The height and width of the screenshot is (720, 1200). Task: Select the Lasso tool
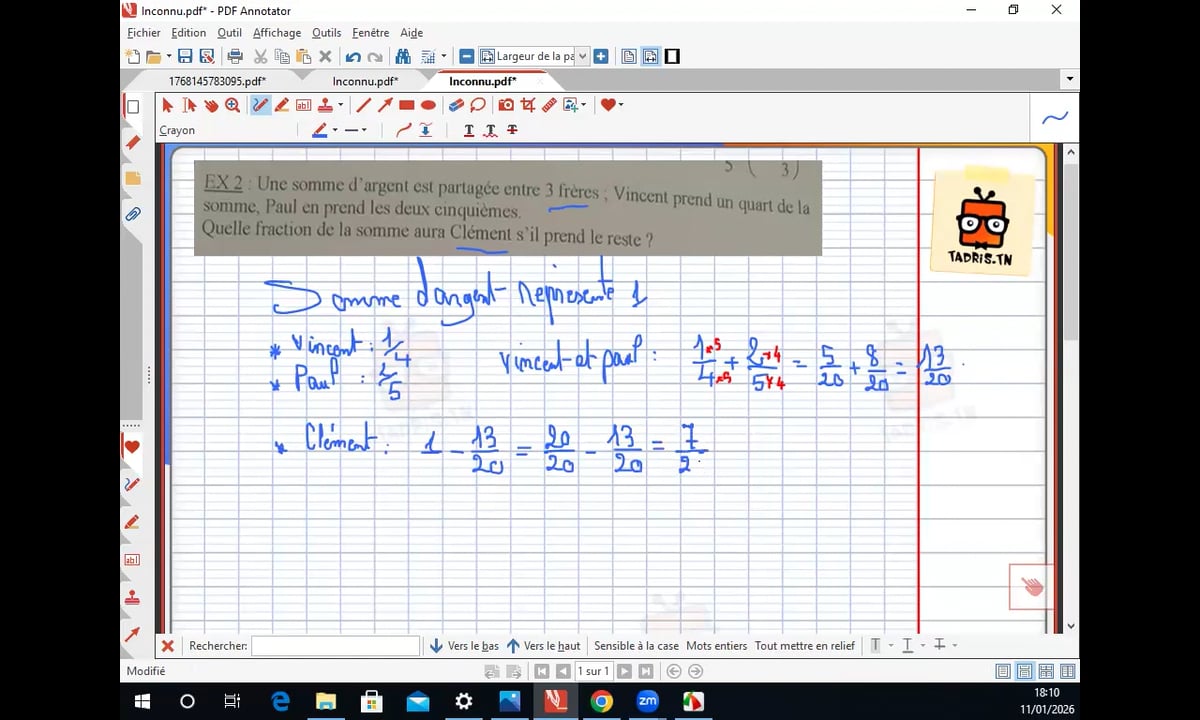[x=478, y=105]
